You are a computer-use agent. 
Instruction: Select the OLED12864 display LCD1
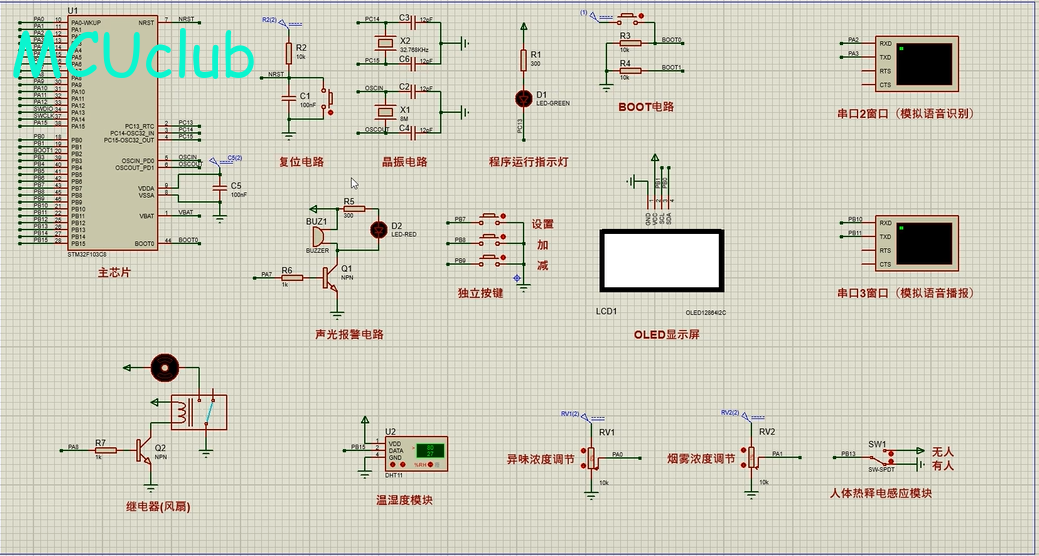661,260
